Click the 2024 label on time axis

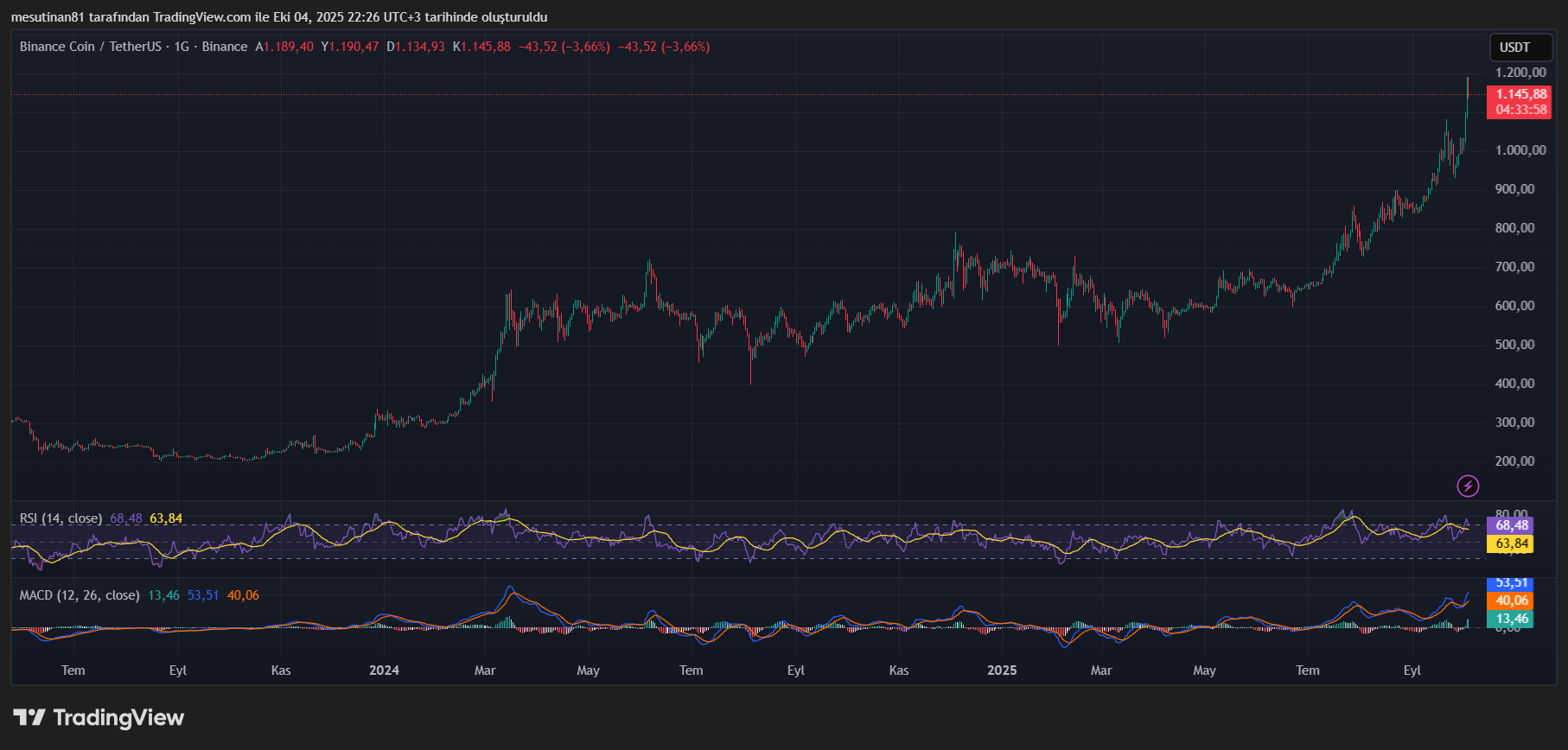(384, 671)
